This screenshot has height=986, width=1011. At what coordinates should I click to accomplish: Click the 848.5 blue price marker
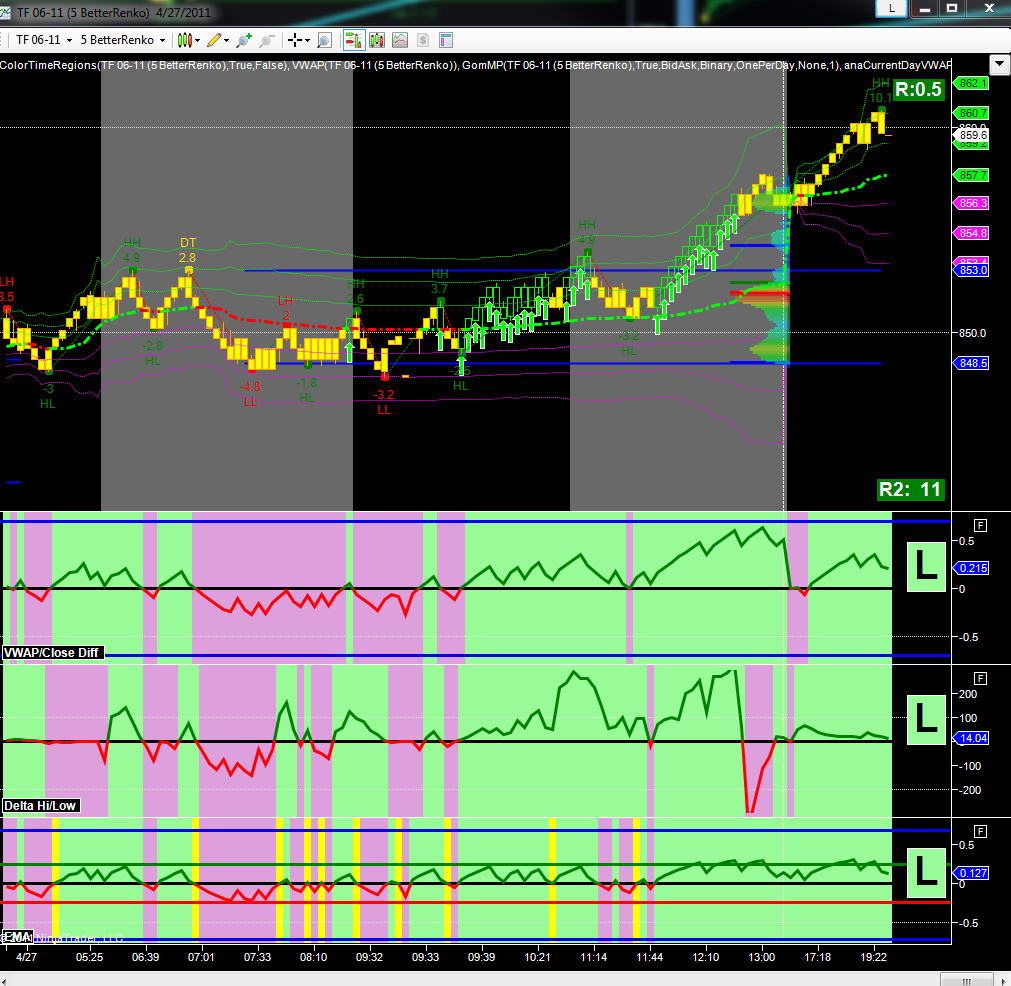pyautogui.click(x=972, y=363)
